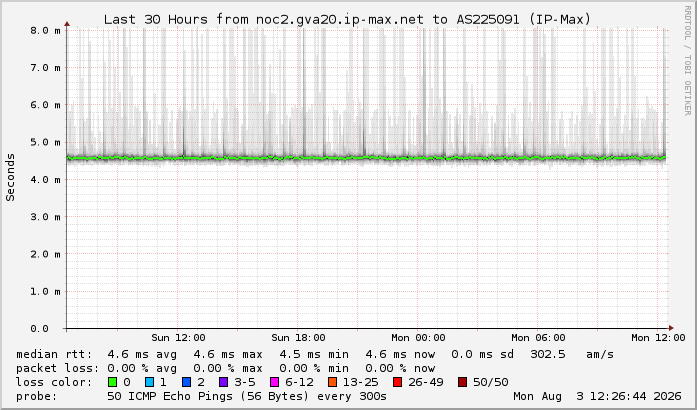Click the '5.0 m' y-axis value

pyautogui.click(x=45, y=142)
